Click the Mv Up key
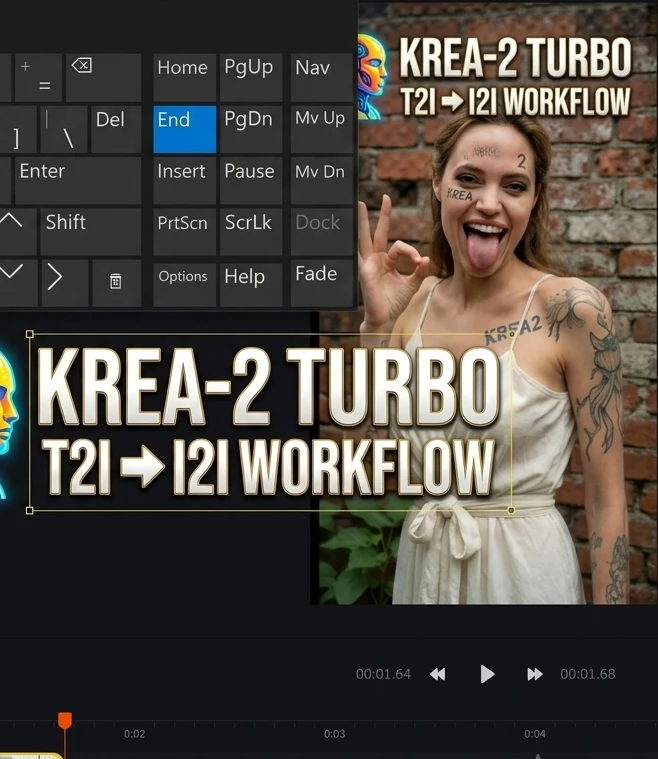This screenshot has width=658, height=759. (322, 129)
